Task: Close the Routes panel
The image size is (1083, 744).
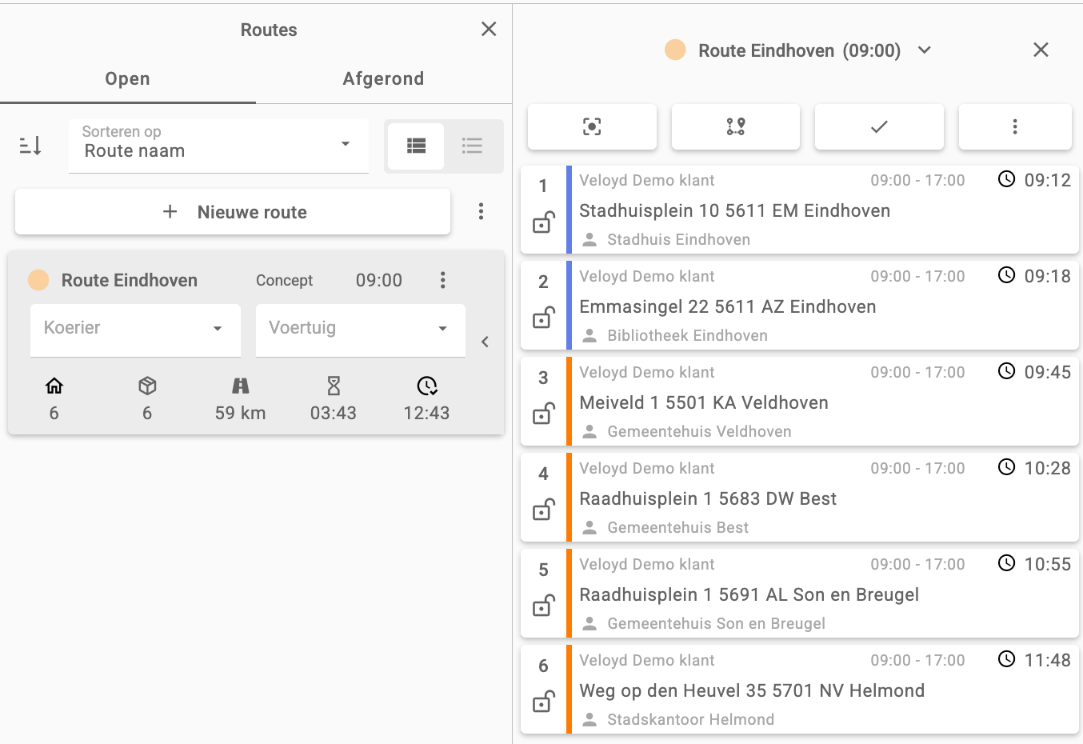Action: coord(488,29)
